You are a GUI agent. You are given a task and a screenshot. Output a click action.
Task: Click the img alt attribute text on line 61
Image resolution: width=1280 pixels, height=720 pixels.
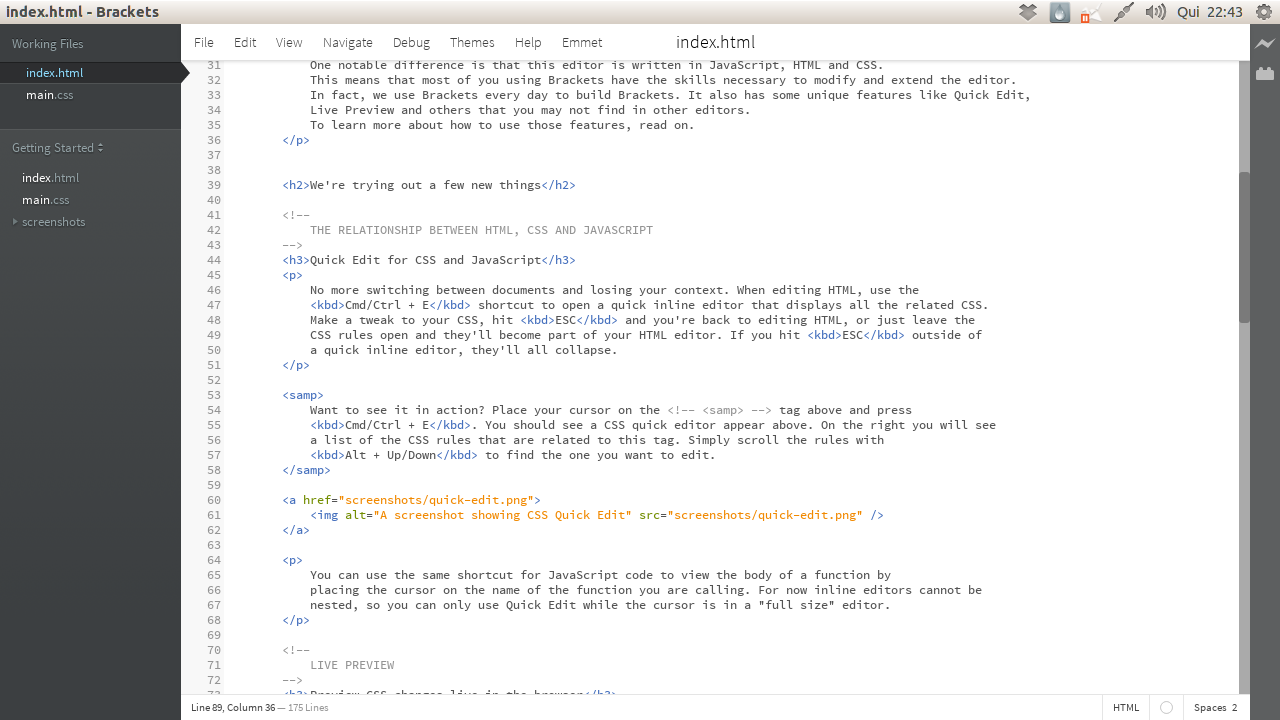pos(503,515)
